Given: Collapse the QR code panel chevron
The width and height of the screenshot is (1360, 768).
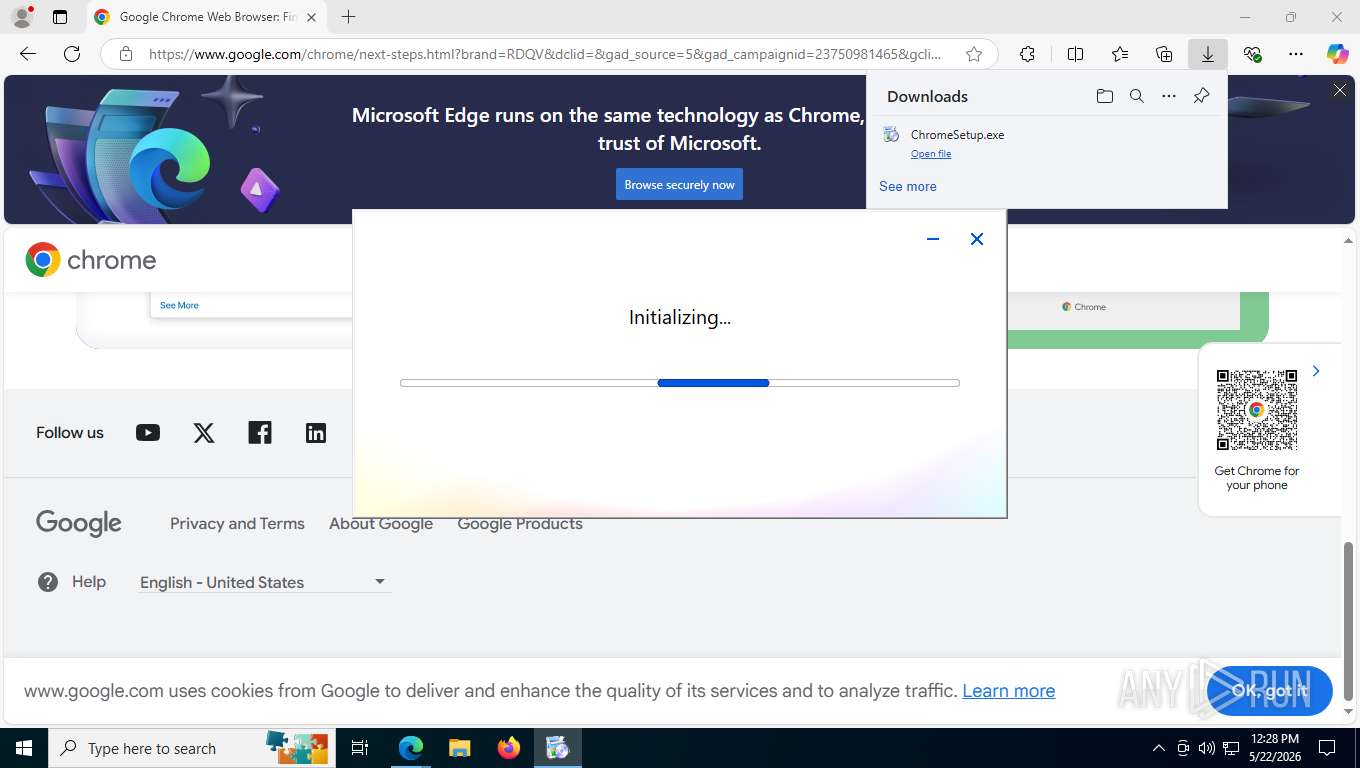Looking at the screenshot, I should 1316,371.
